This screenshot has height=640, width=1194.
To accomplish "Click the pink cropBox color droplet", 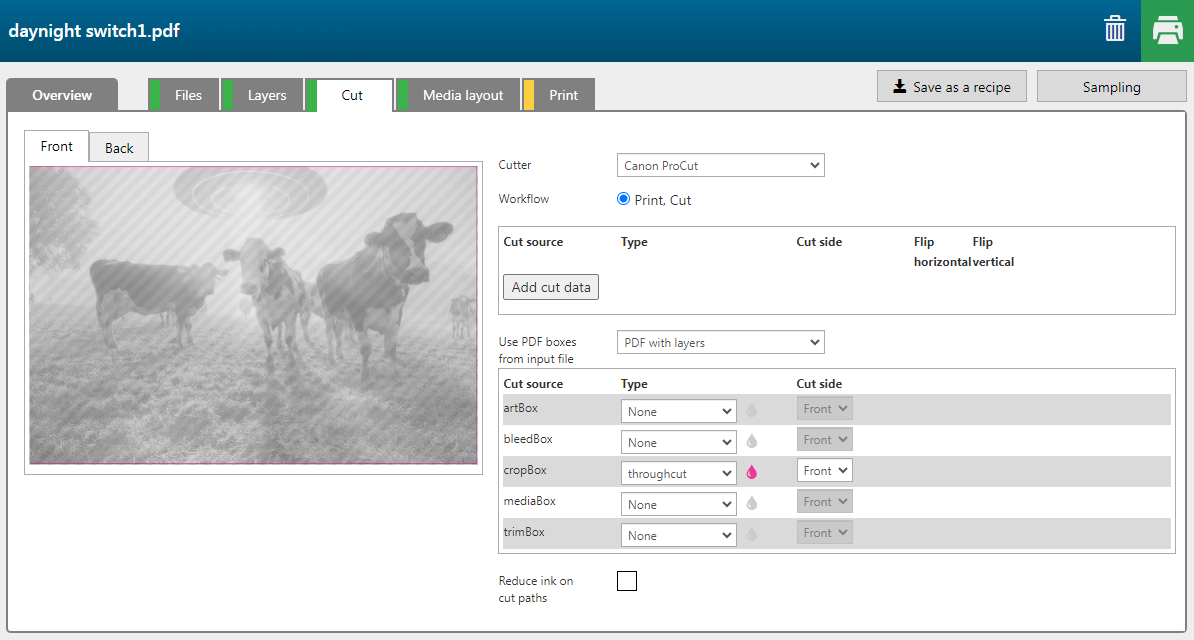I will (x=752, y=472).
